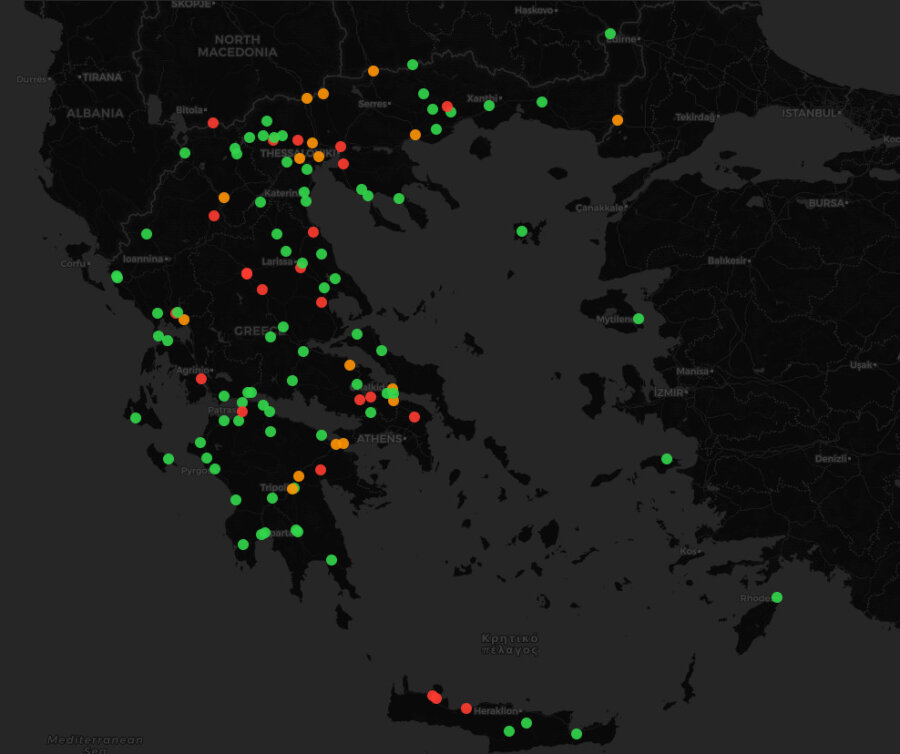
Task: Select the green marker beside Xanthi
Action: tap(489, 105)
